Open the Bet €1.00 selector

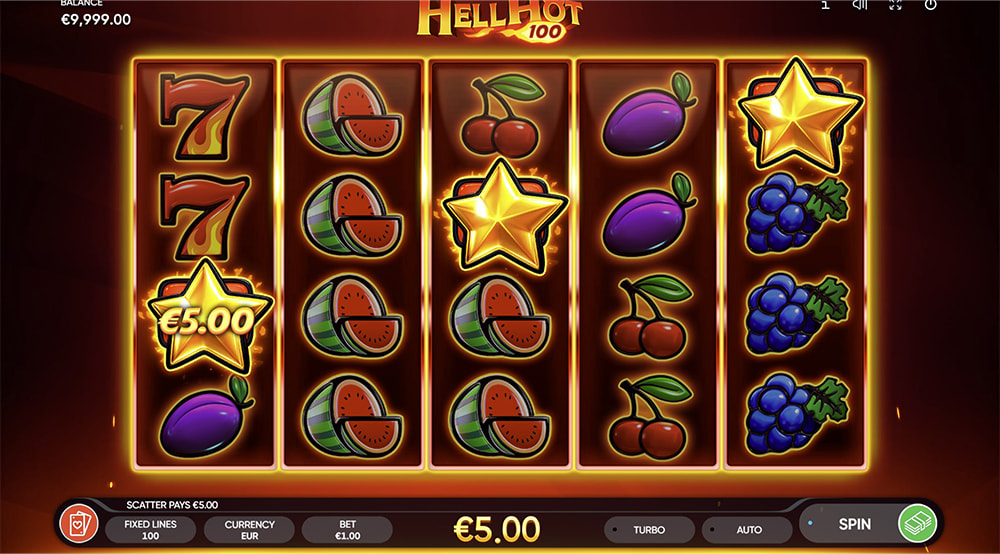pyautogui.click(x=348, y=530)
